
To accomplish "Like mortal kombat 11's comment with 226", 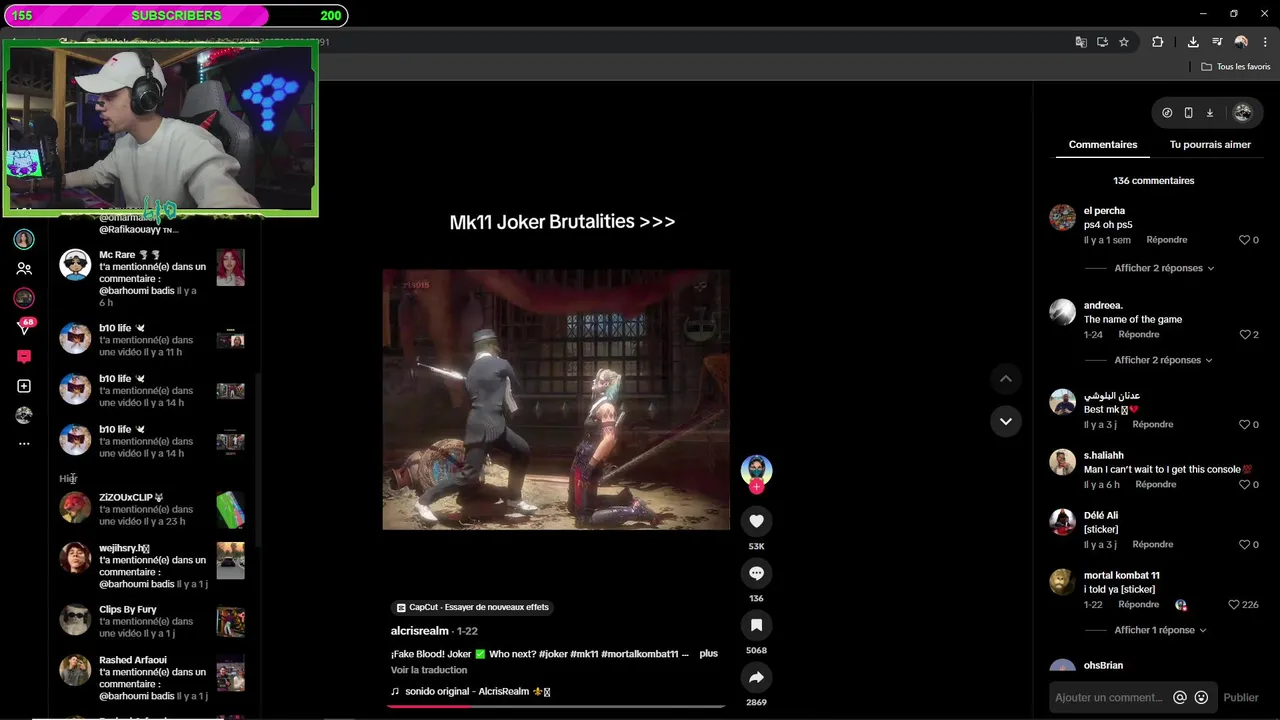I will 1233,604.
